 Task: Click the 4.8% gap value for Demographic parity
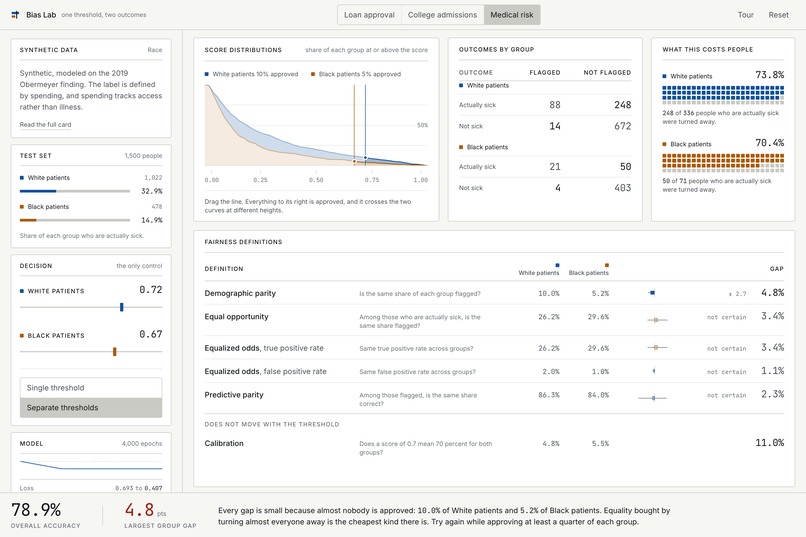pyautogui.click(x=772, y=292)
